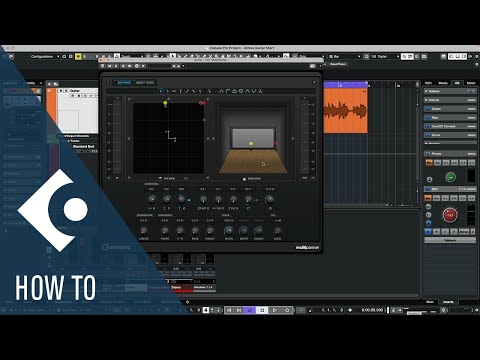Screen dimensions: 480x360
Task: Switch MultiPanner to Bed Mode
Action: point(124,82)
